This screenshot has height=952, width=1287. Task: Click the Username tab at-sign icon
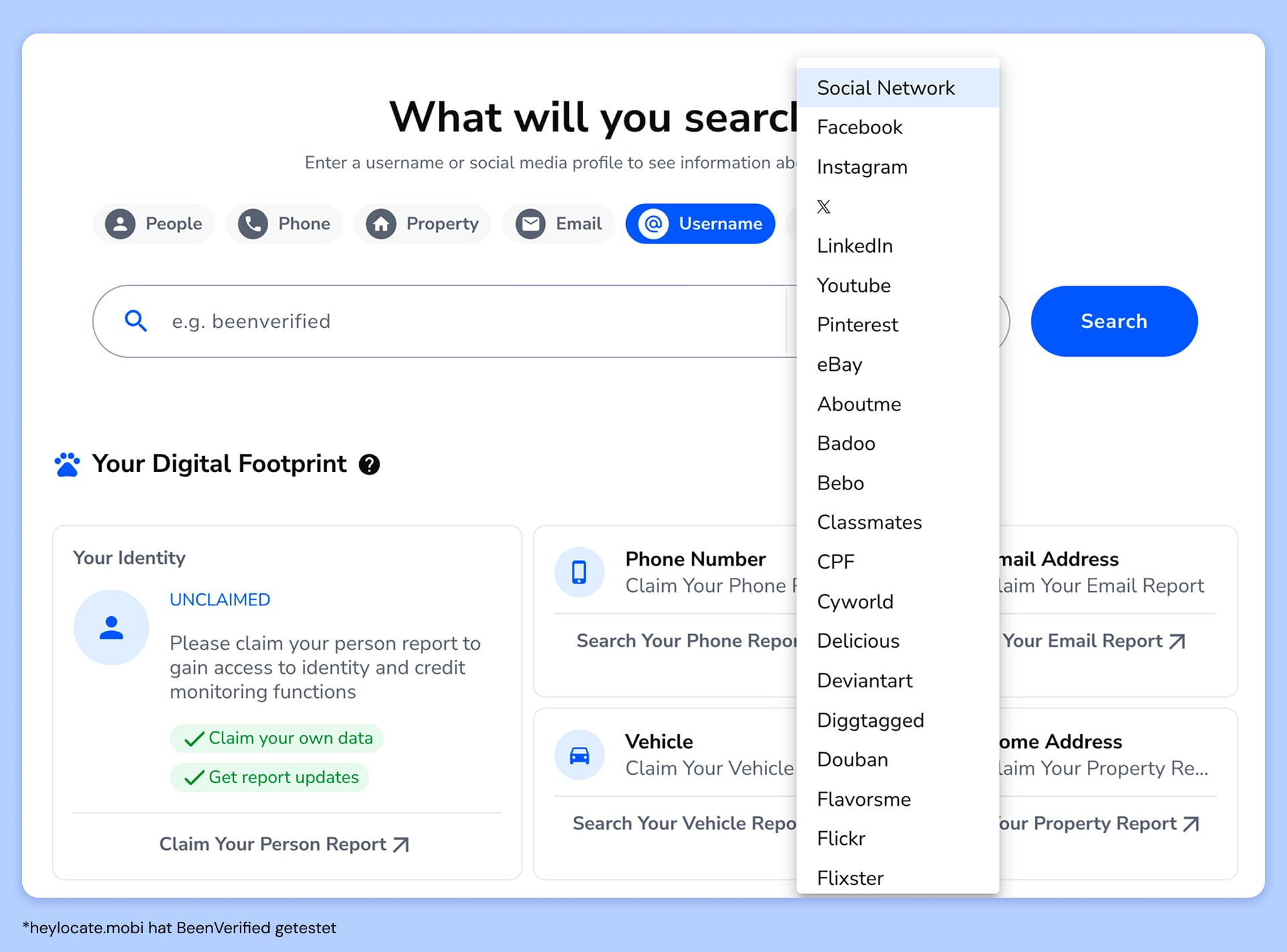pos(654,224)
